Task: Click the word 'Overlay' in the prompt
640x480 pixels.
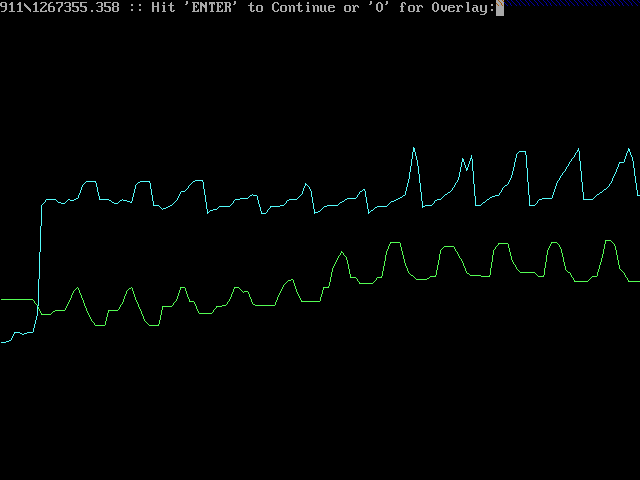Action: (x=459, y=8)
